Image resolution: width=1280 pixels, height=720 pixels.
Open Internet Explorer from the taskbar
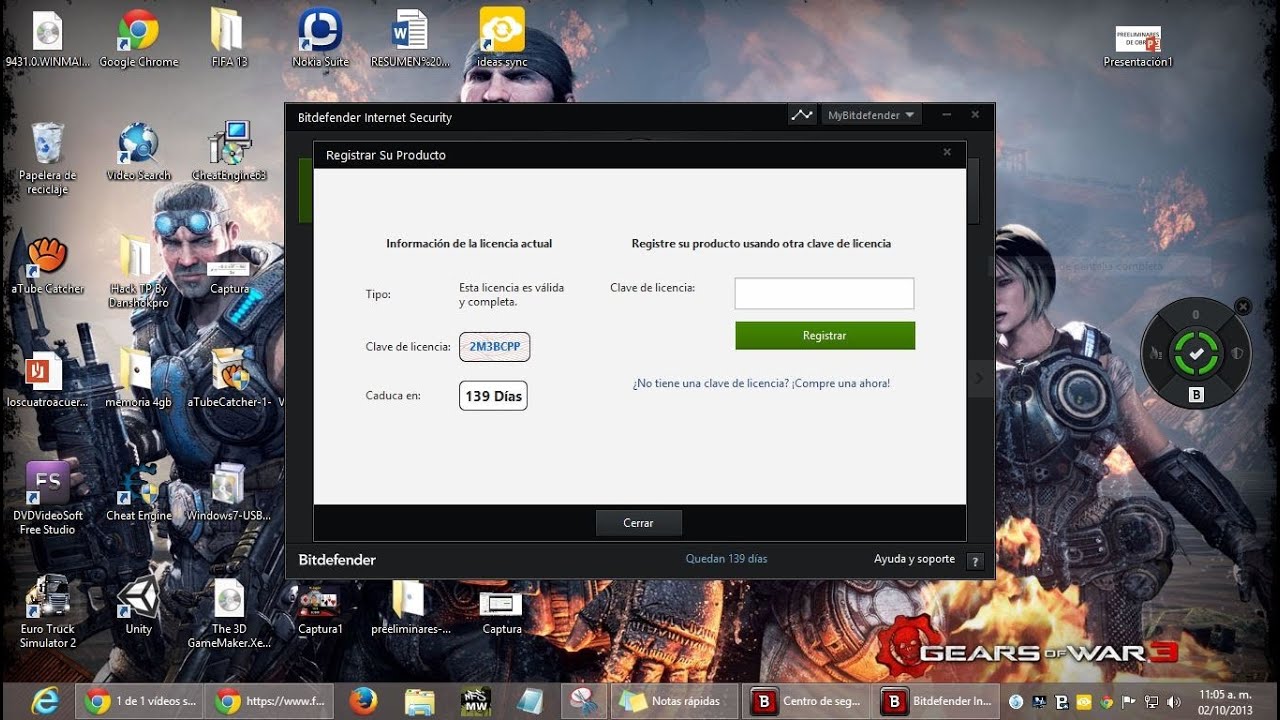(x=43, y=701)
